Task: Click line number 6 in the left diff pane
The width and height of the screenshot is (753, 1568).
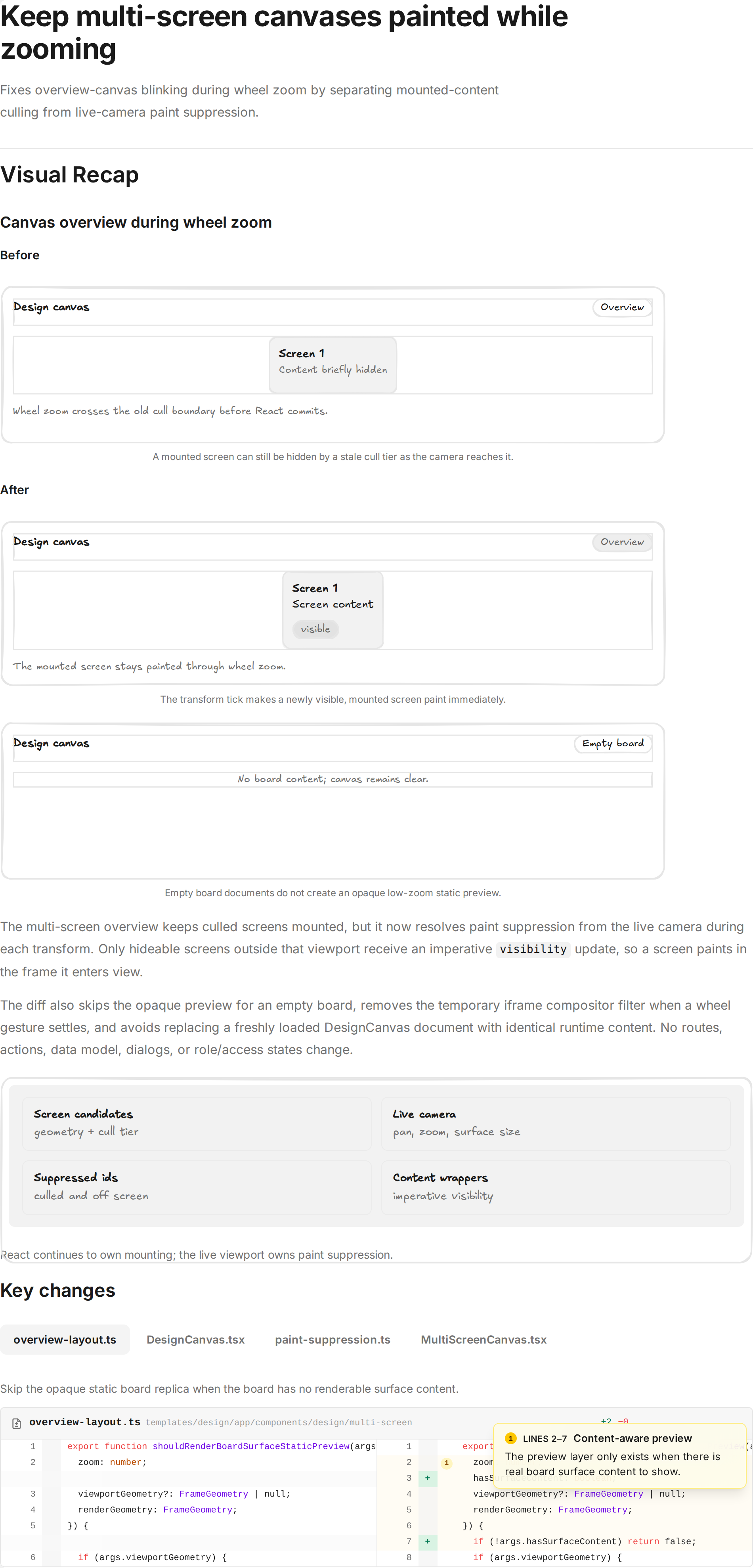Action: 33,1557
